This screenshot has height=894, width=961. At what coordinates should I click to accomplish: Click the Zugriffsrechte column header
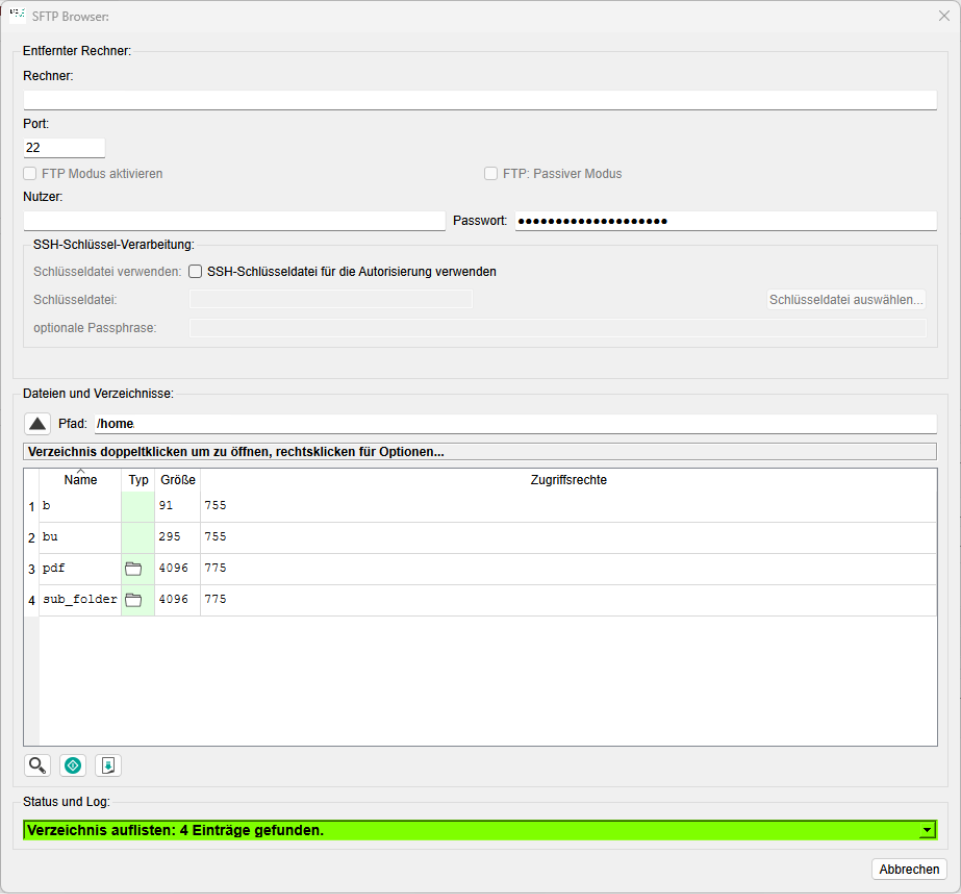569,480
